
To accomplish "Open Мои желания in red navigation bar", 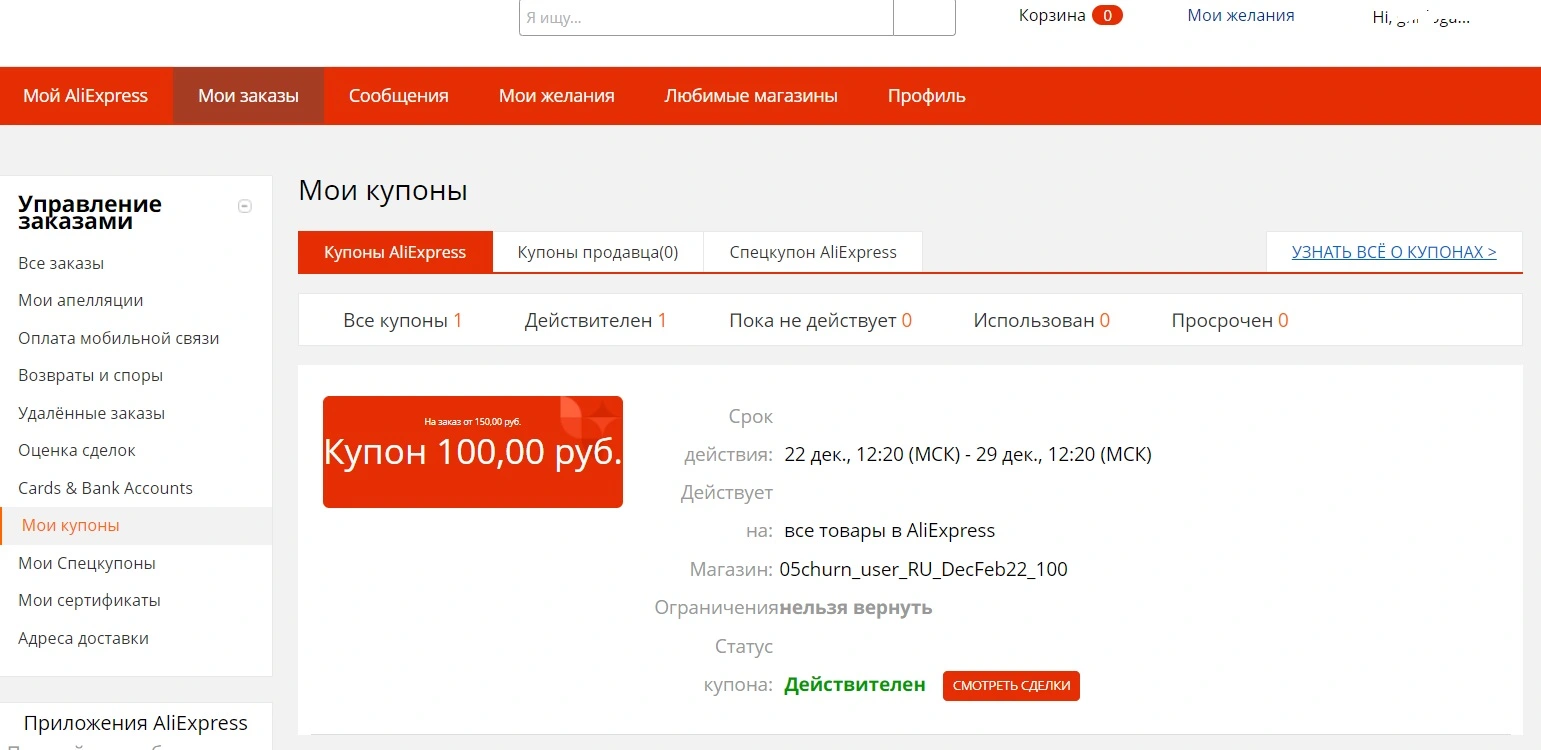I will tap(557, 96).
